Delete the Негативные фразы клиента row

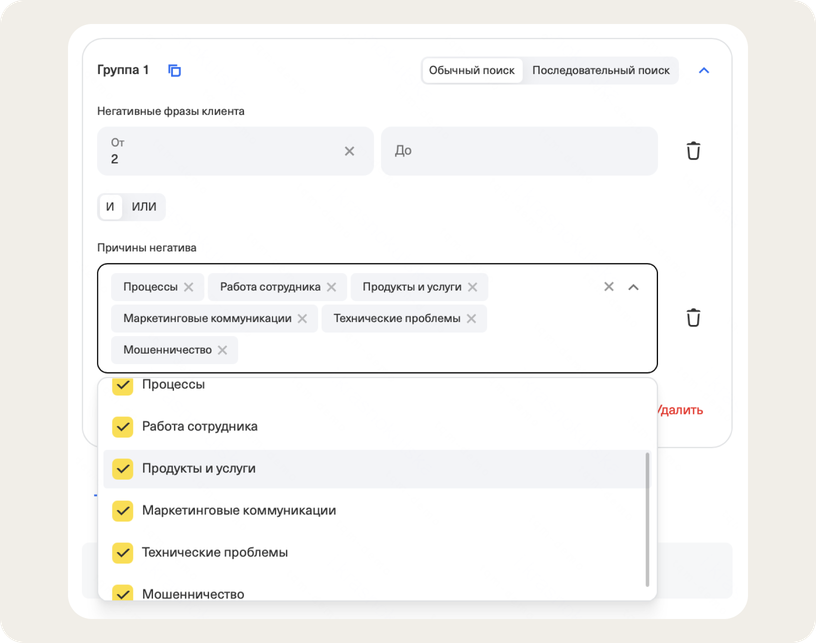pyautogui.click(x=693, y=151)
